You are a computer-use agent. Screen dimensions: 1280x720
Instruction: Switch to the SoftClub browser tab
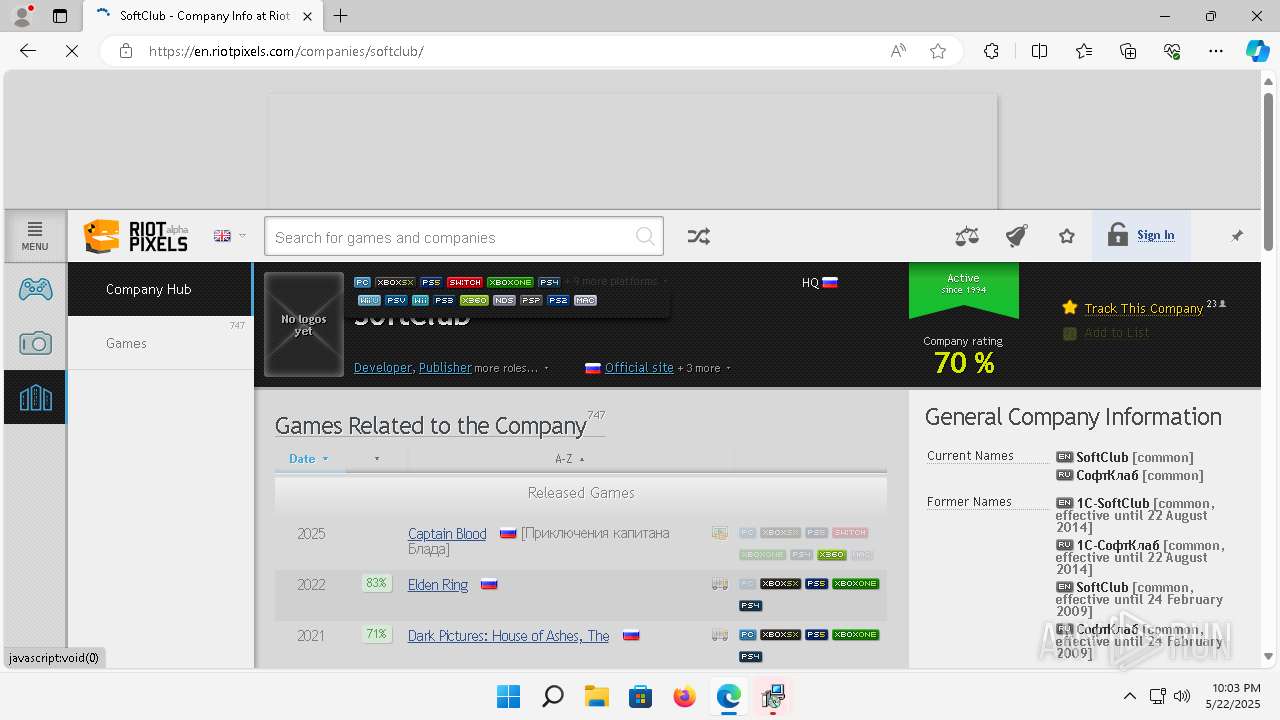(x=204, y=16)
